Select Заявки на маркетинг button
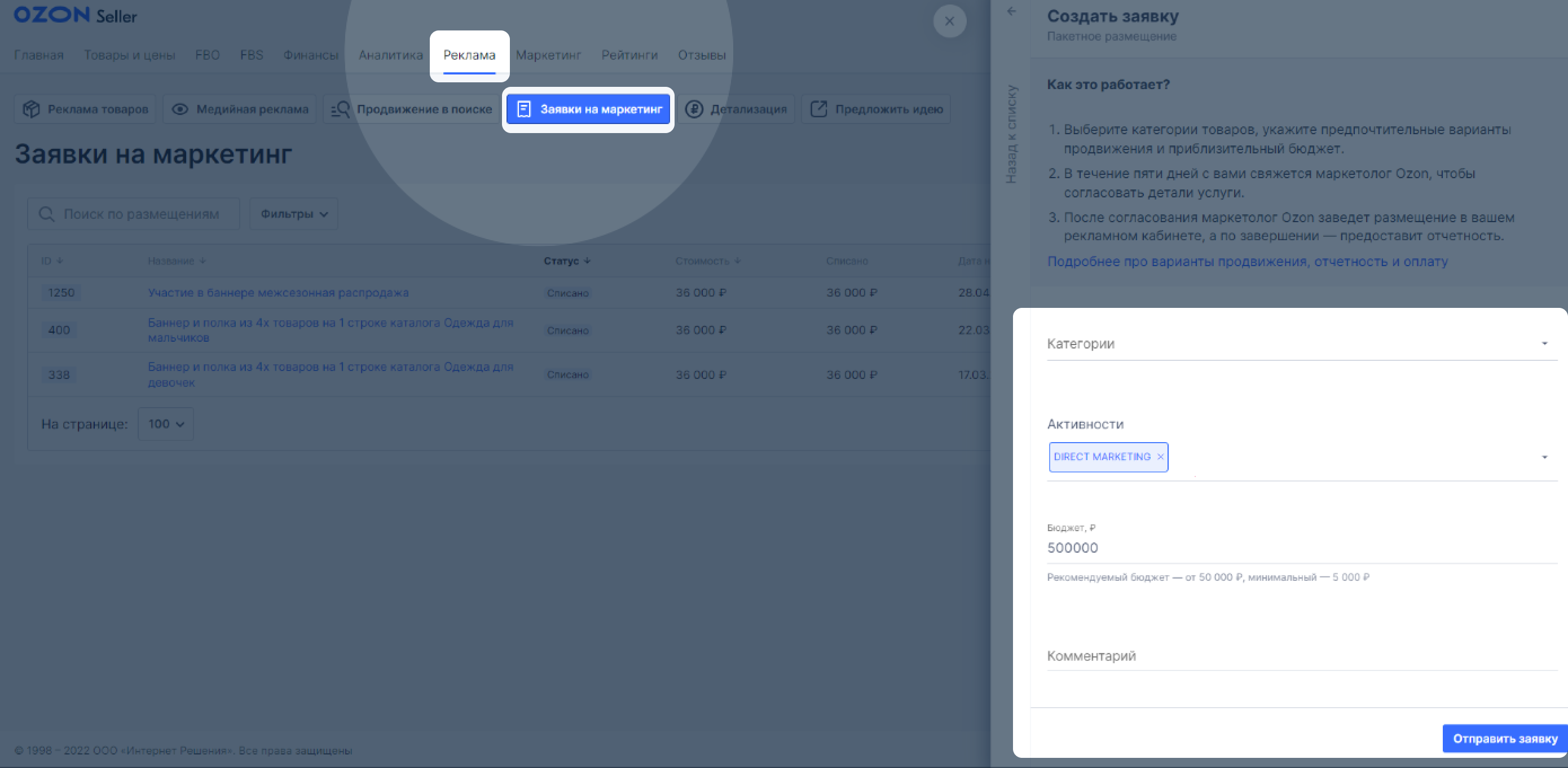1568x768 pixels. click(588, 109)
